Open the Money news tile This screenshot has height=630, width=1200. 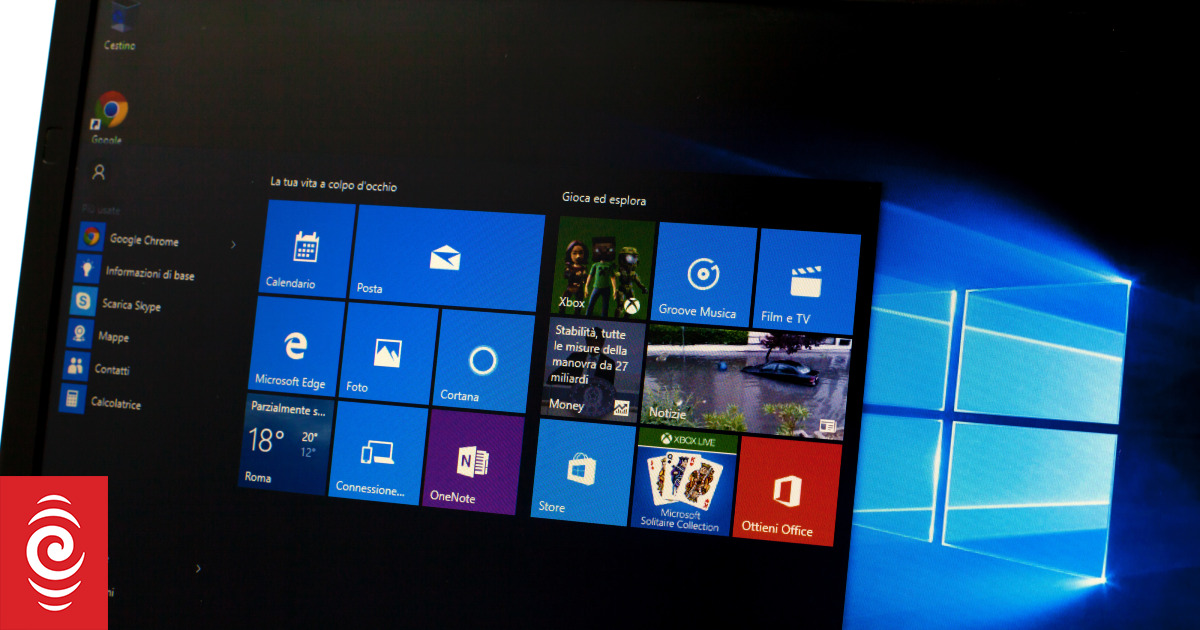tap(594, 369)
